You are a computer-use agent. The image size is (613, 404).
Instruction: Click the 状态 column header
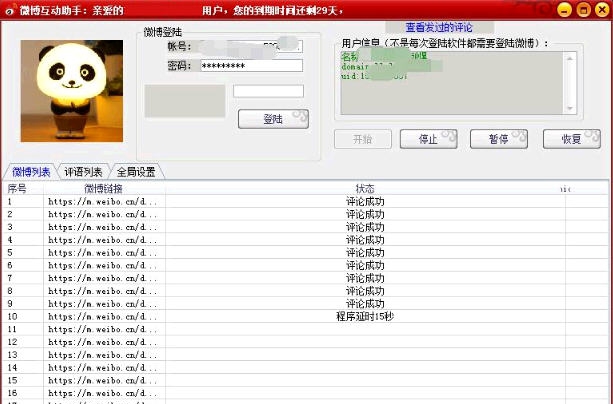(x=365, y=189)
